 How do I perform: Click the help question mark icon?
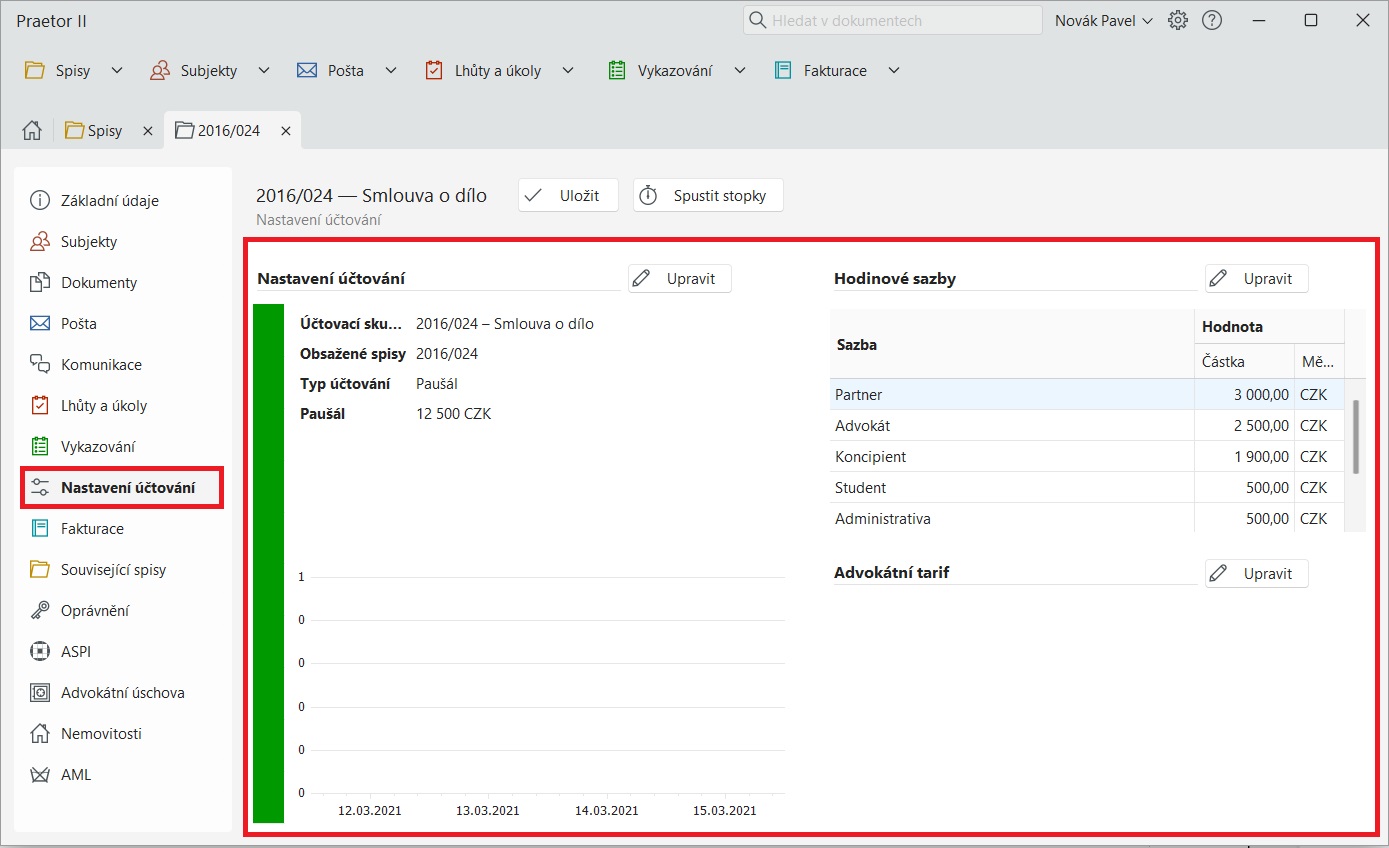(1212, 20)
